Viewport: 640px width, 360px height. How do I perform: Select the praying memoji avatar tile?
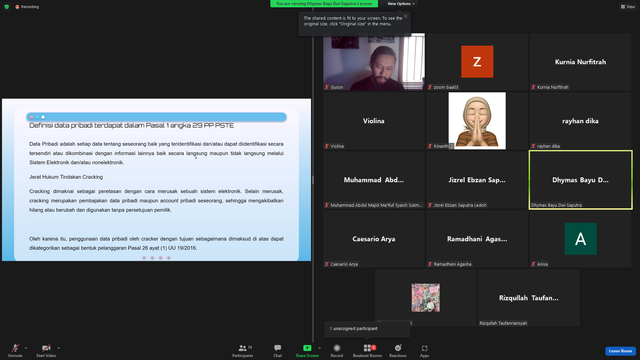(x=477, y=121)
